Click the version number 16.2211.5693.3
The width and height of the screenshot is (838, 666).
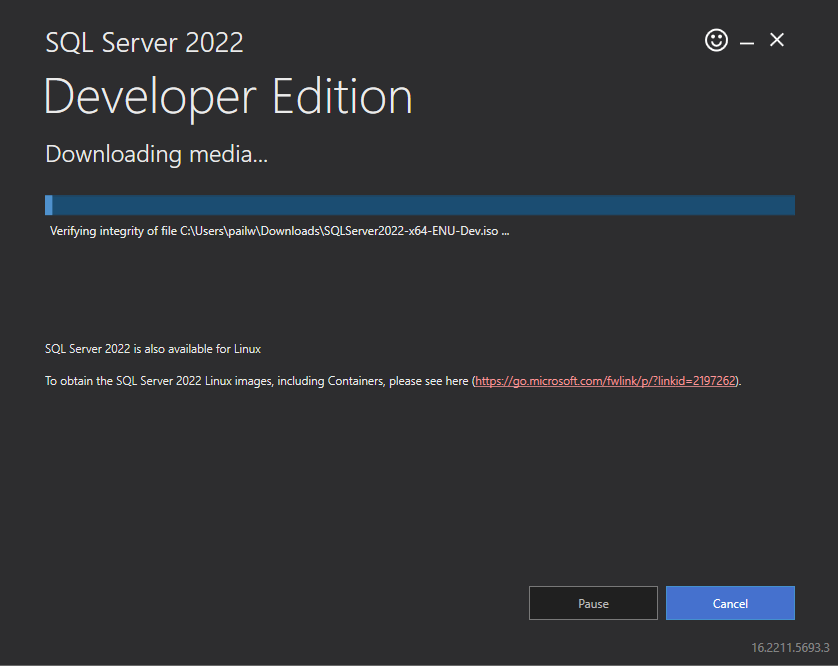coord(790,647)
